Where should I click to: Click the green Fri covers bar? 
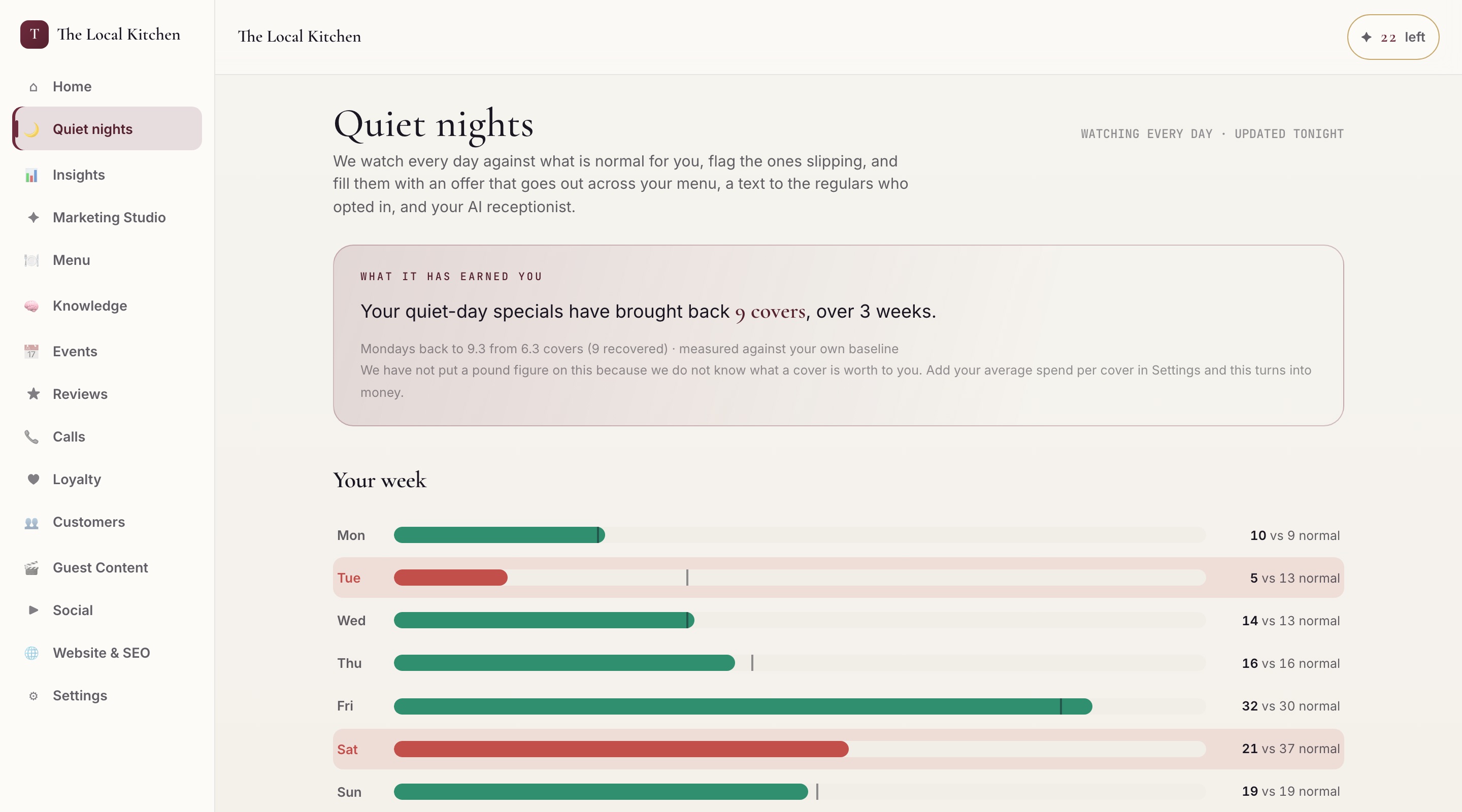tap(742, 706)
